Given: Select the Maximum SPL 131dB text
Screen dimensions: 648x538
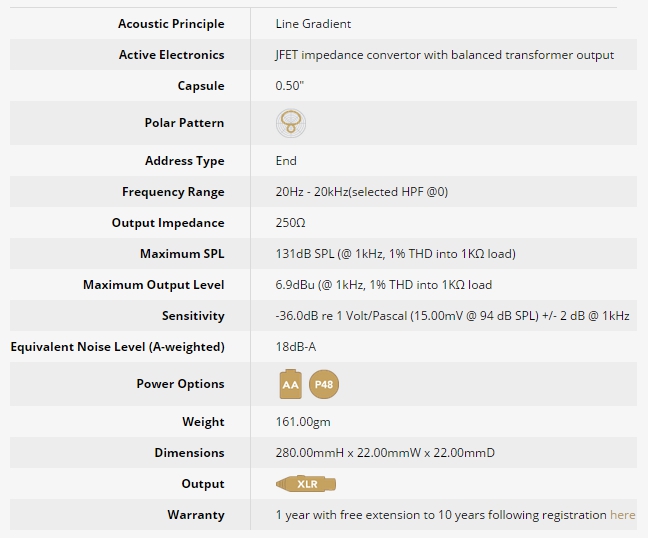Looking at the screenshot, I should [395, 254].
